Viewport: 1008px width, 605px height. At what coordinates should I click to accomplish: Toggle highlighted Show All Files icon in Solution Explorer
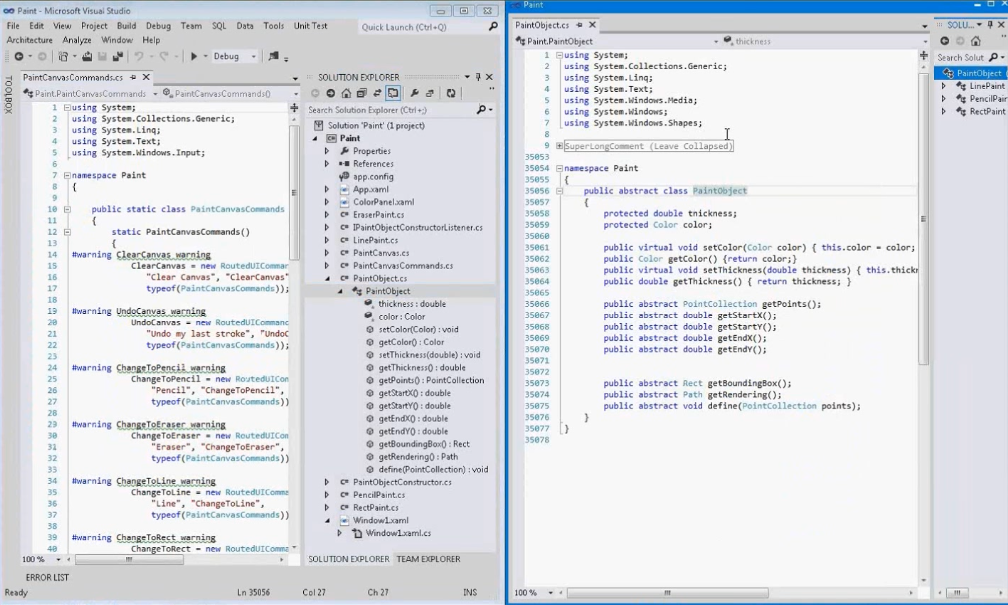[x=393, y=93]
